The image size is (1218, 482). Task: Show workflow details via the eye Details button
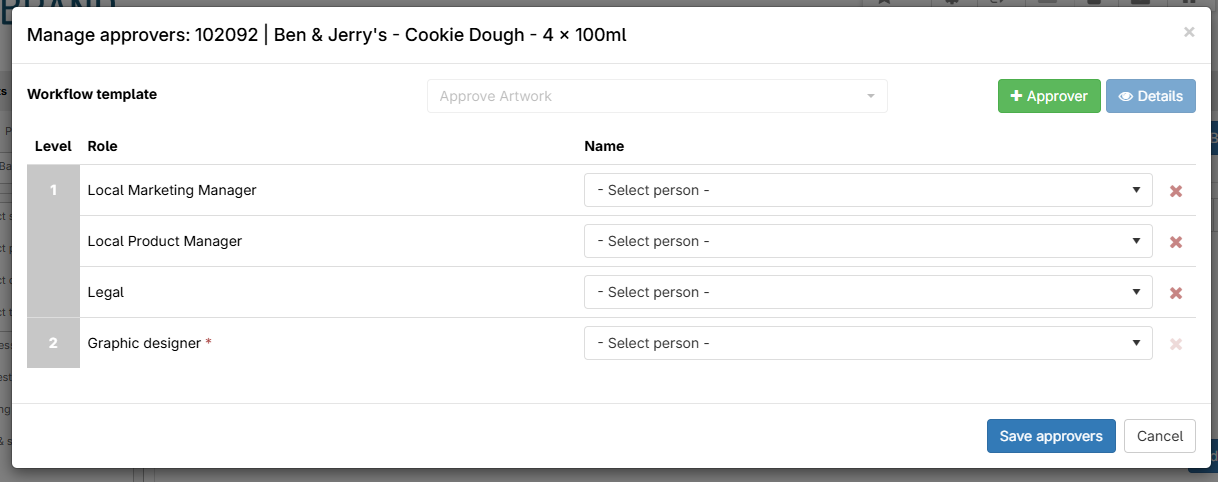click(x=1150, y=96)
